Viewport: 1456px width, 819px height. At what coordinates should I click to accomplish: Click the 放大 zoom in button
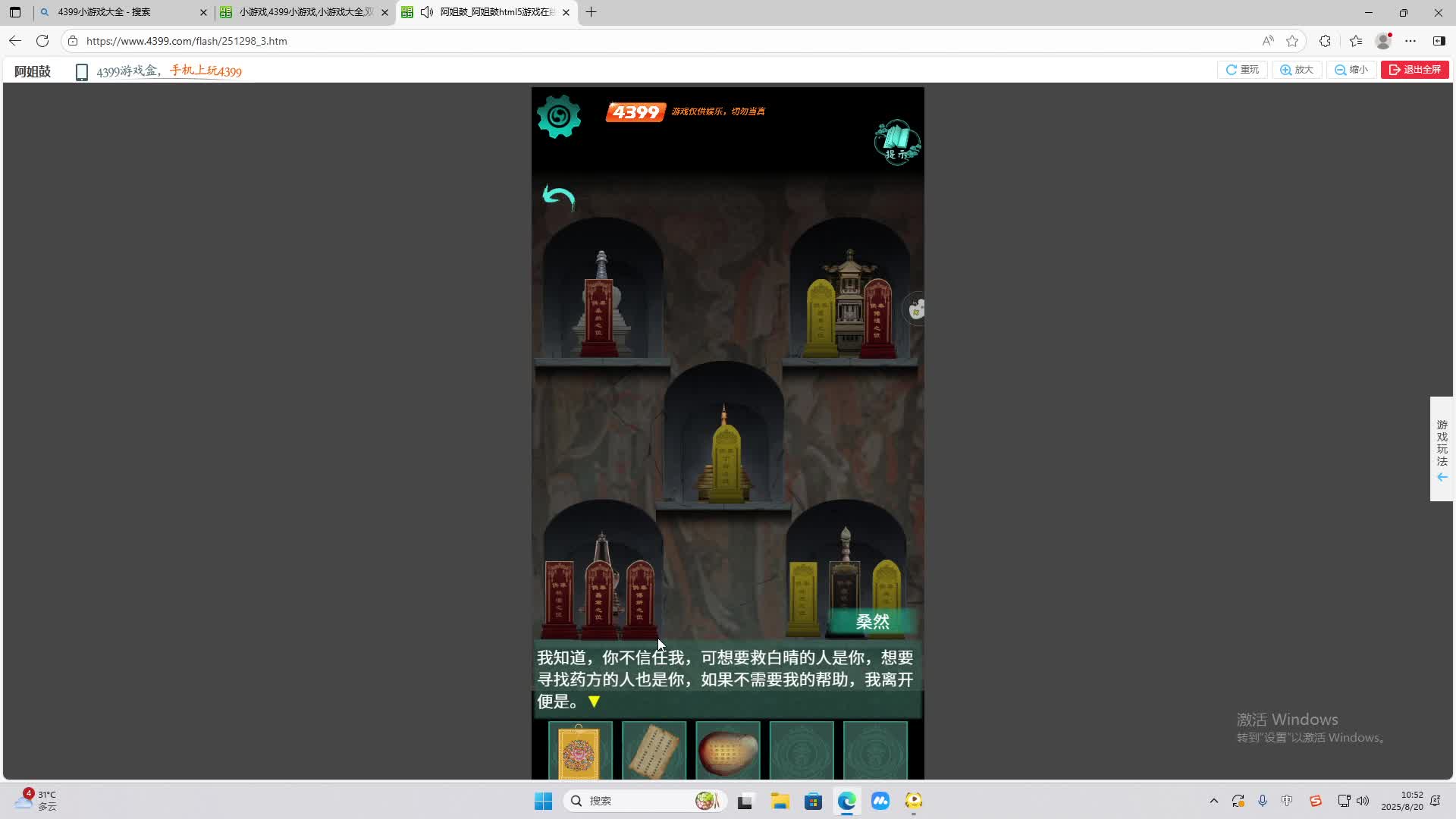[x=1297, y=70]
